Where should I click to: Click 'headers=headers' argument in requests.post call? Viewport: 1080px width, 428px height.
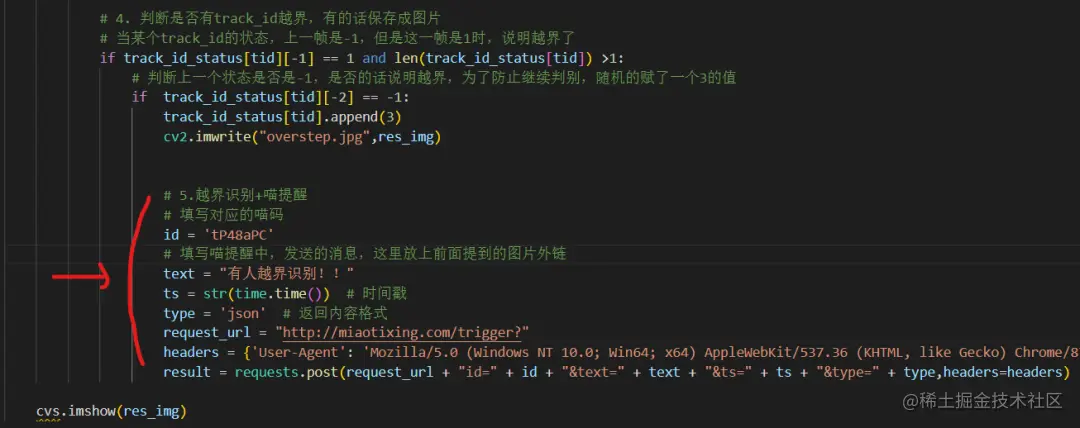coord(1002,372)
